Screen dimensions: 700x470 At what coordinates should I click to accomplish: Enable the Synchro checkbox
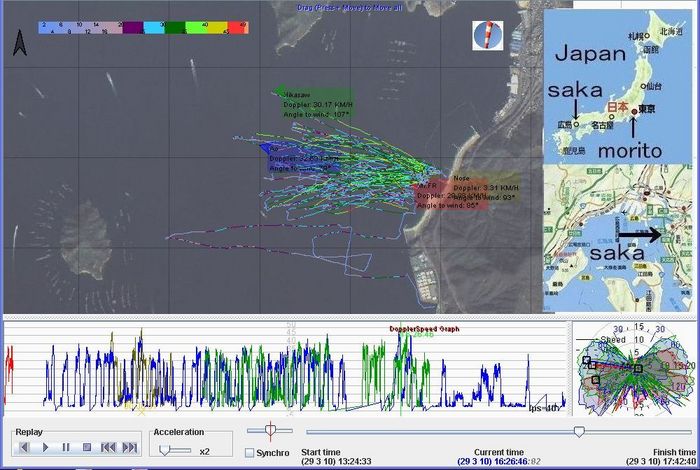coord(249,453)
